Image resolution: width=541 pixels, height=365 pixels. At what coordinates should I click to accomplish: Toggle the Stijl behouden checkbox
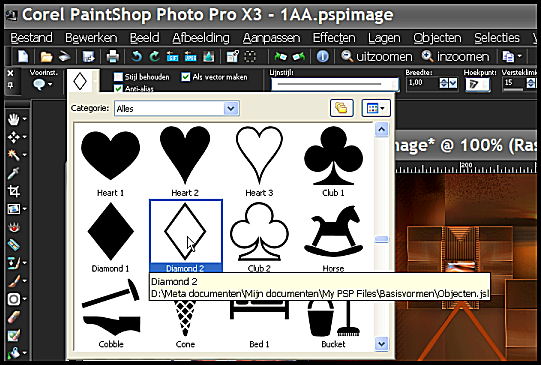pos(118,77)
